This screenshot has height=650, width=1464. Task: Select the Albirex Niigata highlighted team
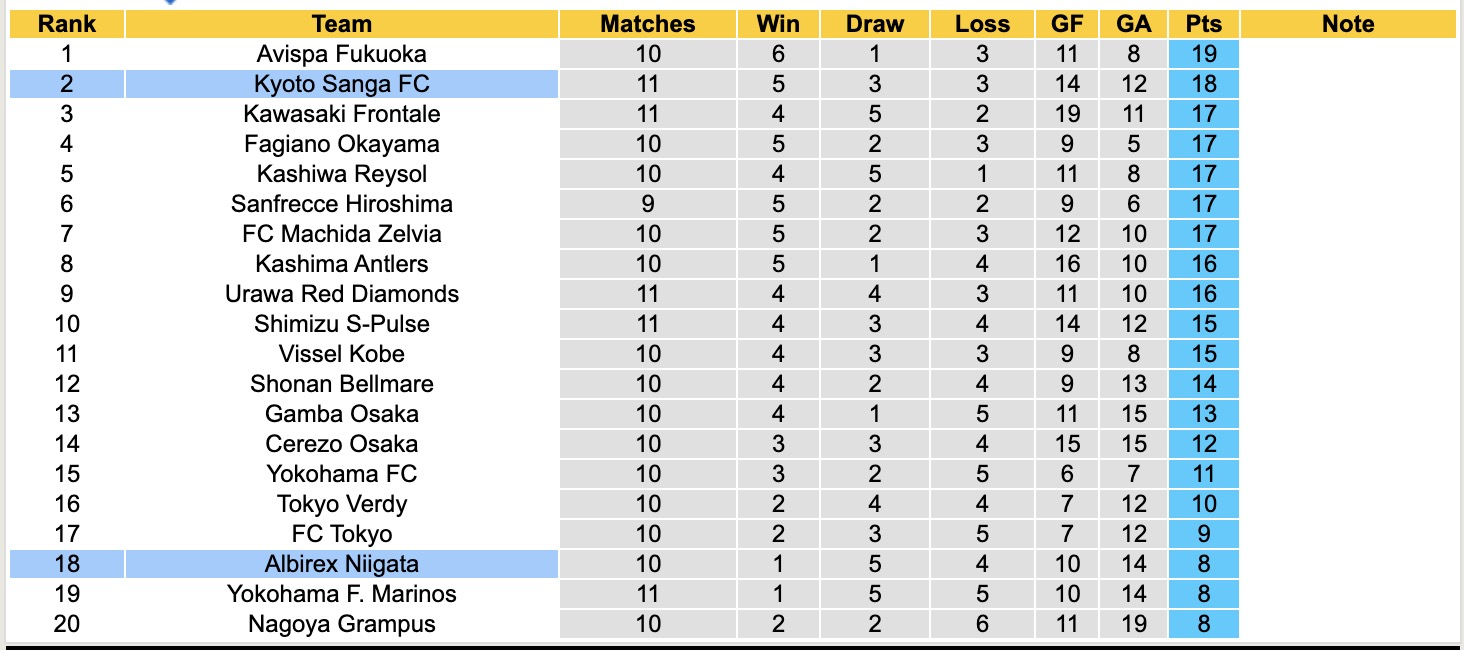pyautogui.click(x=341, y=564)
